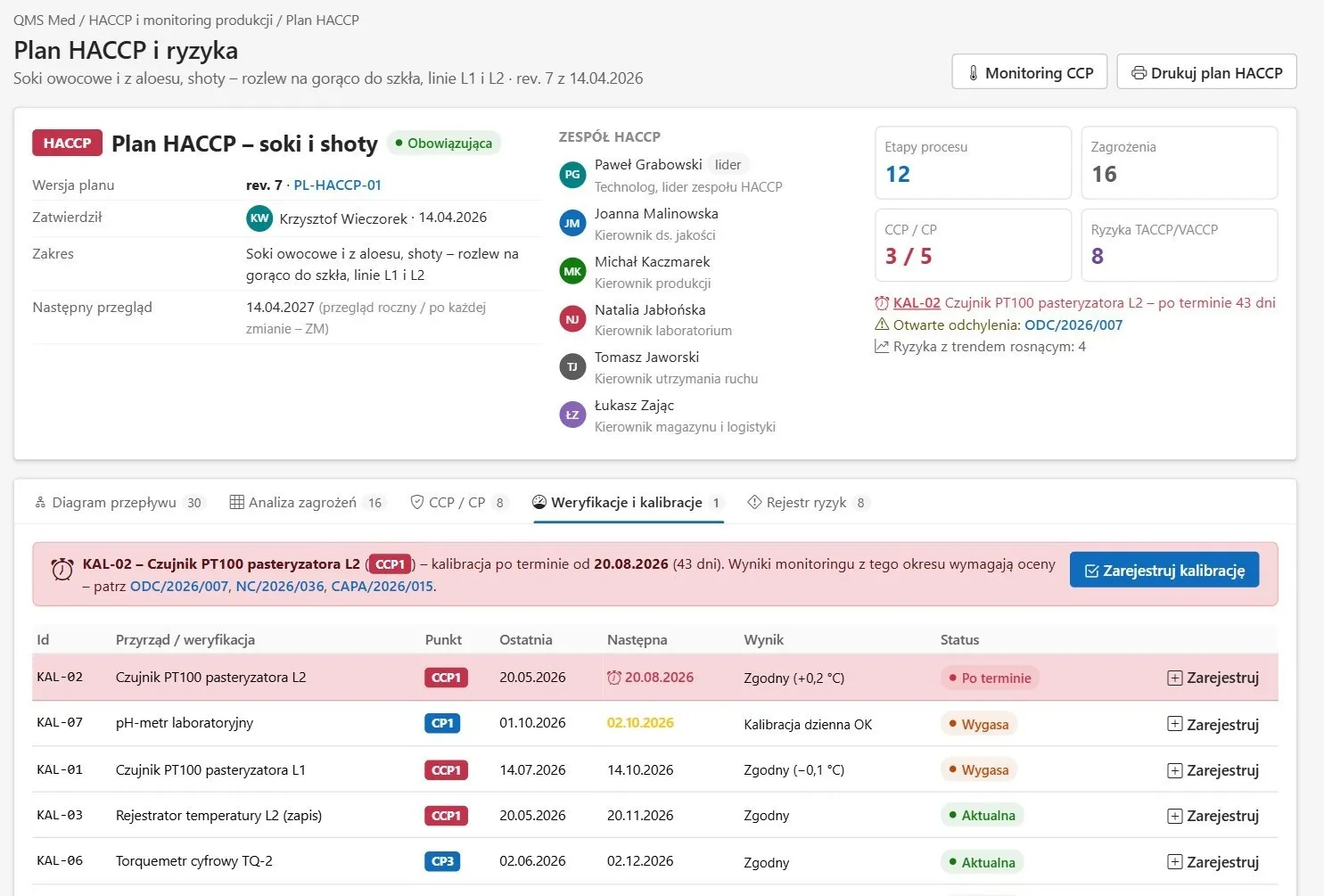Open the Ryzyka TACCP/VACCP 8 card
Viewport: 1324px width, 896px height.
click(1180, 245)
